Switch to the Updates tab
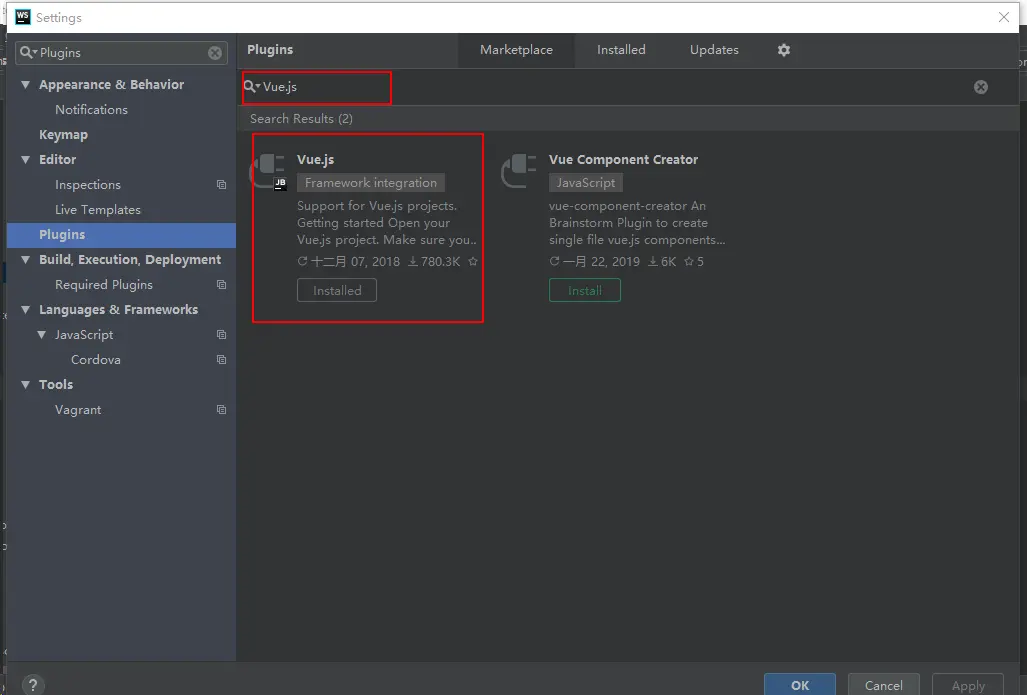1027x695 pixels. [714, 50]
